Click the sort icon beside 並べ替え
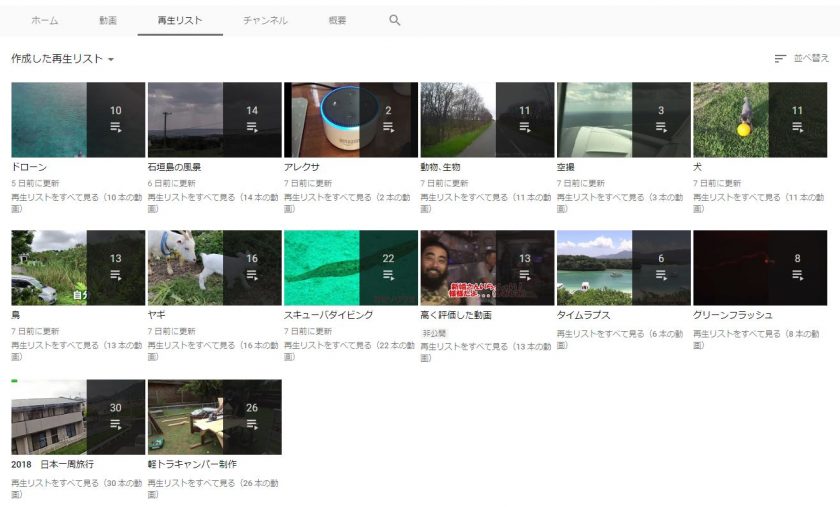The image size is (840, 509). 780,59
